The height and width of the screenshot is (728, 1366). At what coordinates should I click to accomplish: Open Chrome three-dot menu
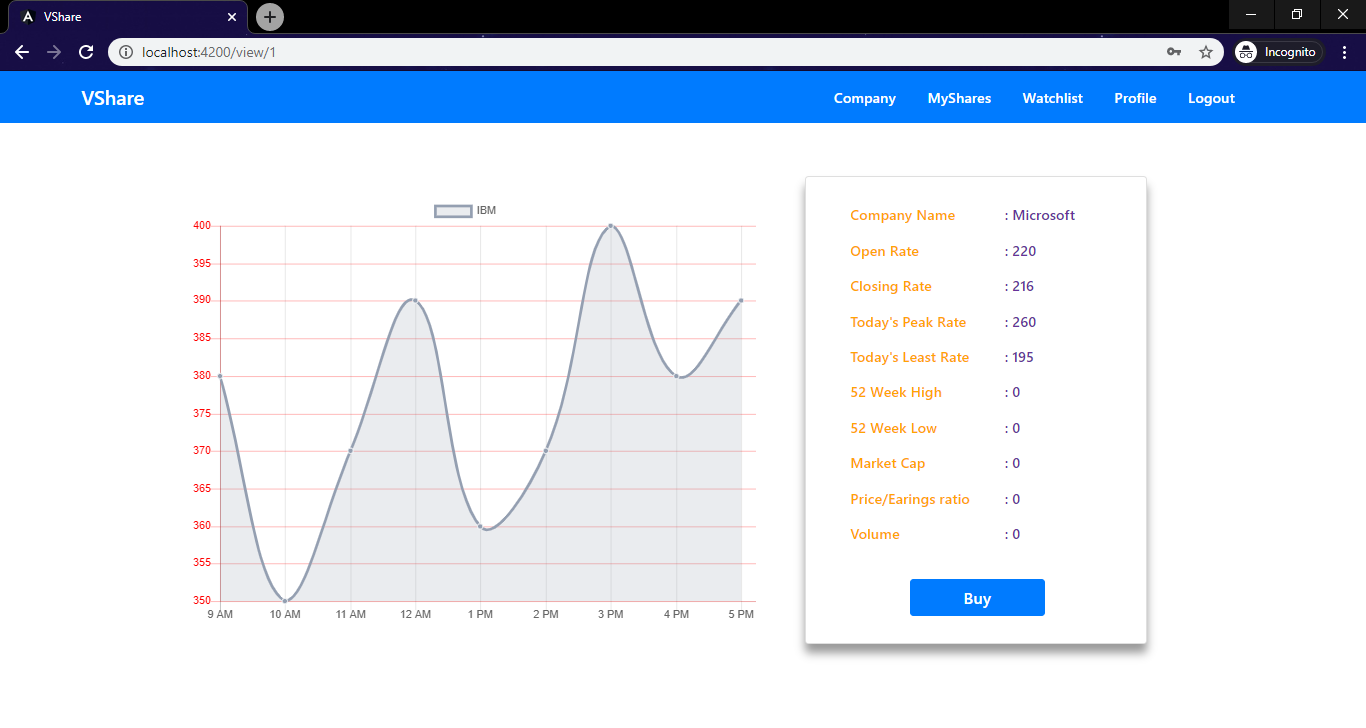(x=1345, y=52)
